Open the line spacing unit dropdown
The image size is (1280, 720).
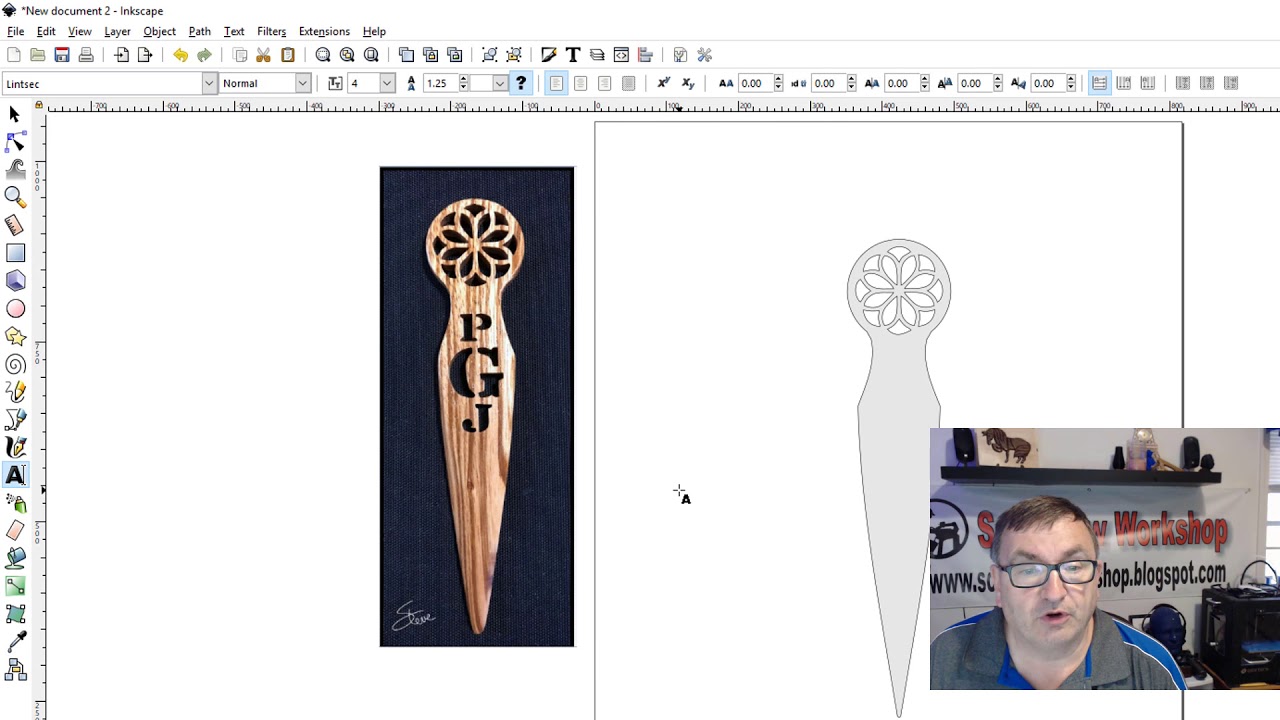tap(499, 84)
